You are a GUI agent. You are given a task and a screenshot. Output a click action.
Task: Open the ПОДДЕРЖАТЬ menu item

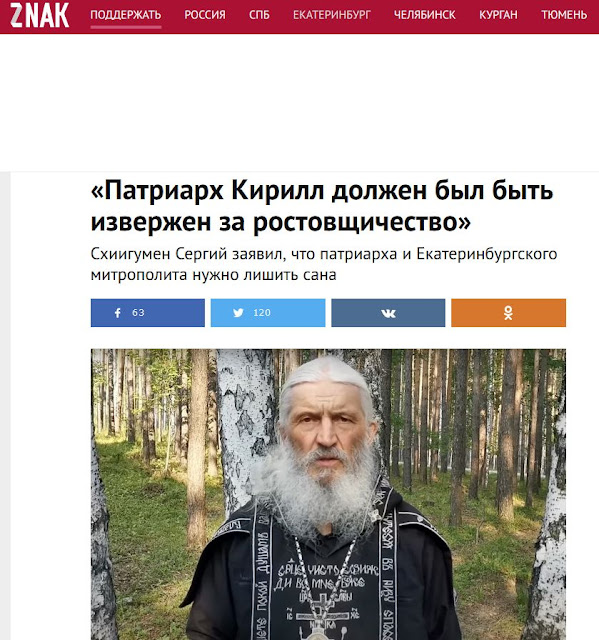click(126, 15)
